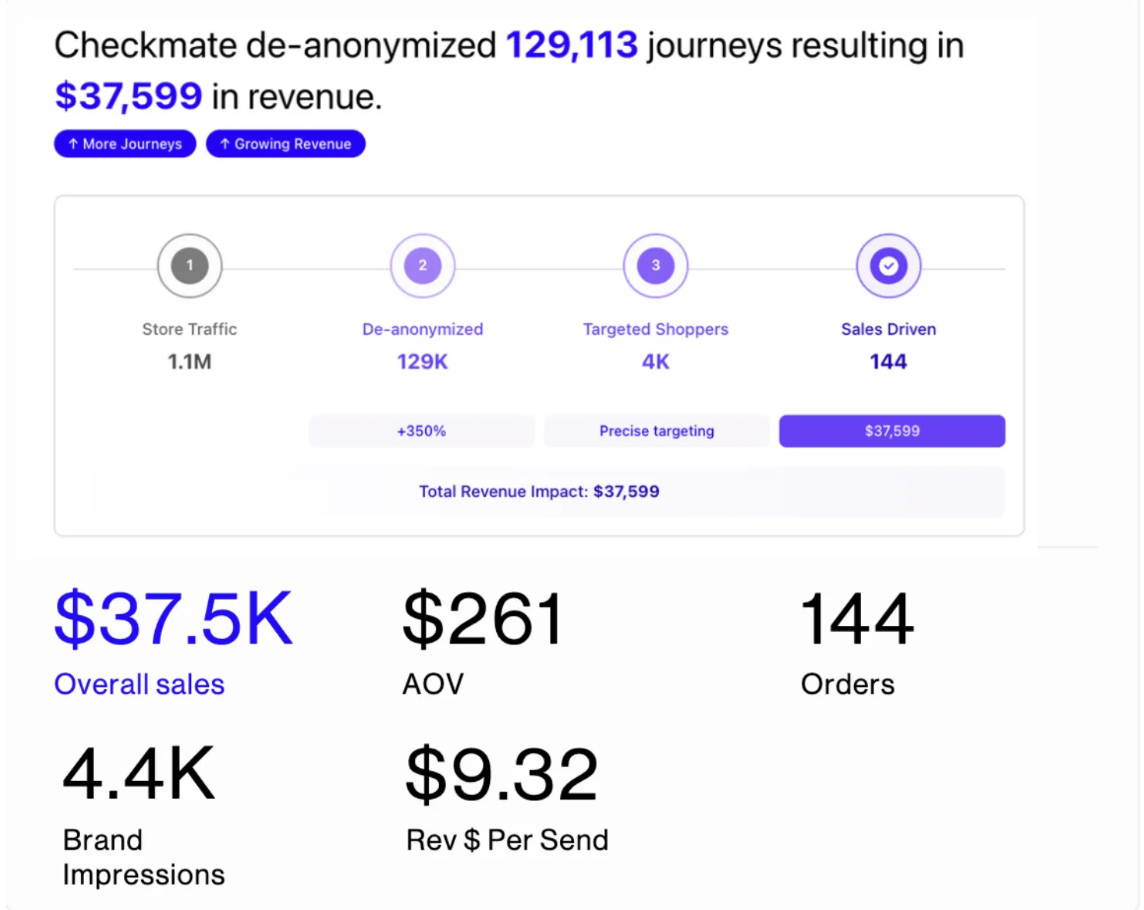The image size is (1144, 910).
Task: Click the Precise targeting pill
Action: click(656, 432)
